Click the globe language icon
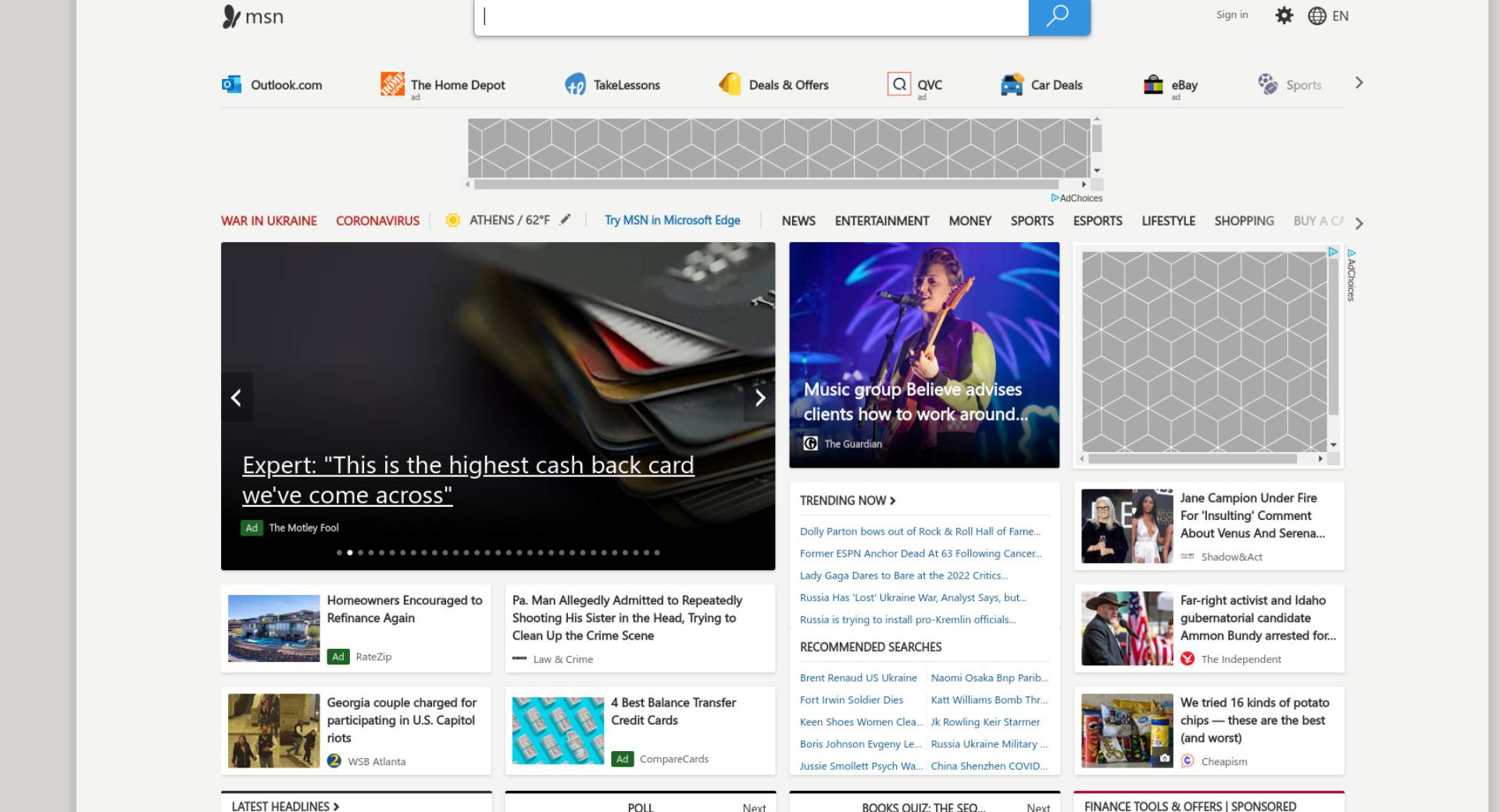Screen dimensions: 1500x812 coord(1317,16)
